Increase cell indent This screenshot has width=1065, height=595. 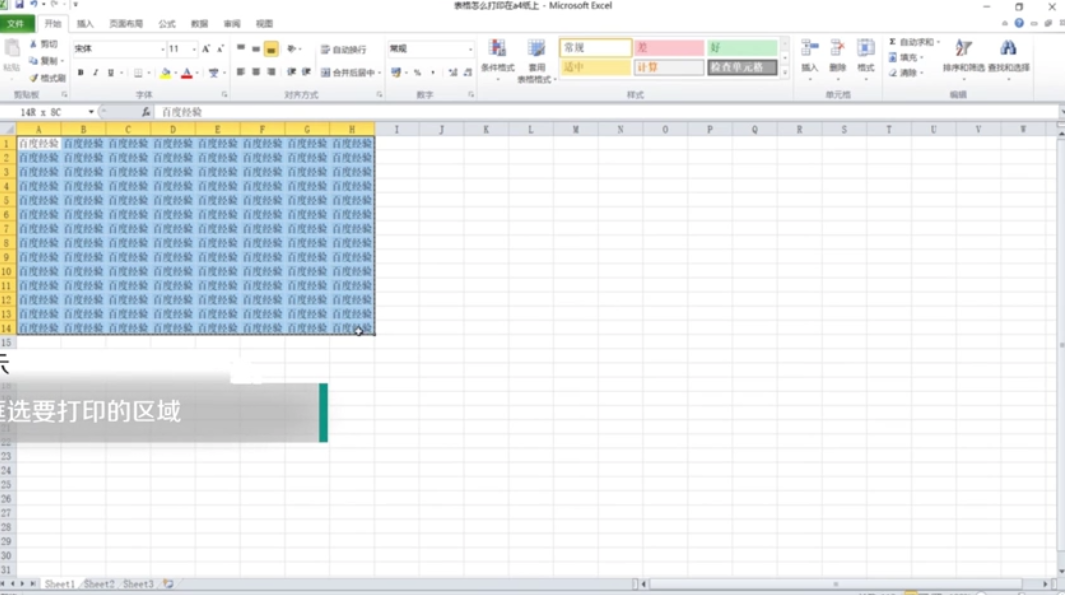[306, 72]
